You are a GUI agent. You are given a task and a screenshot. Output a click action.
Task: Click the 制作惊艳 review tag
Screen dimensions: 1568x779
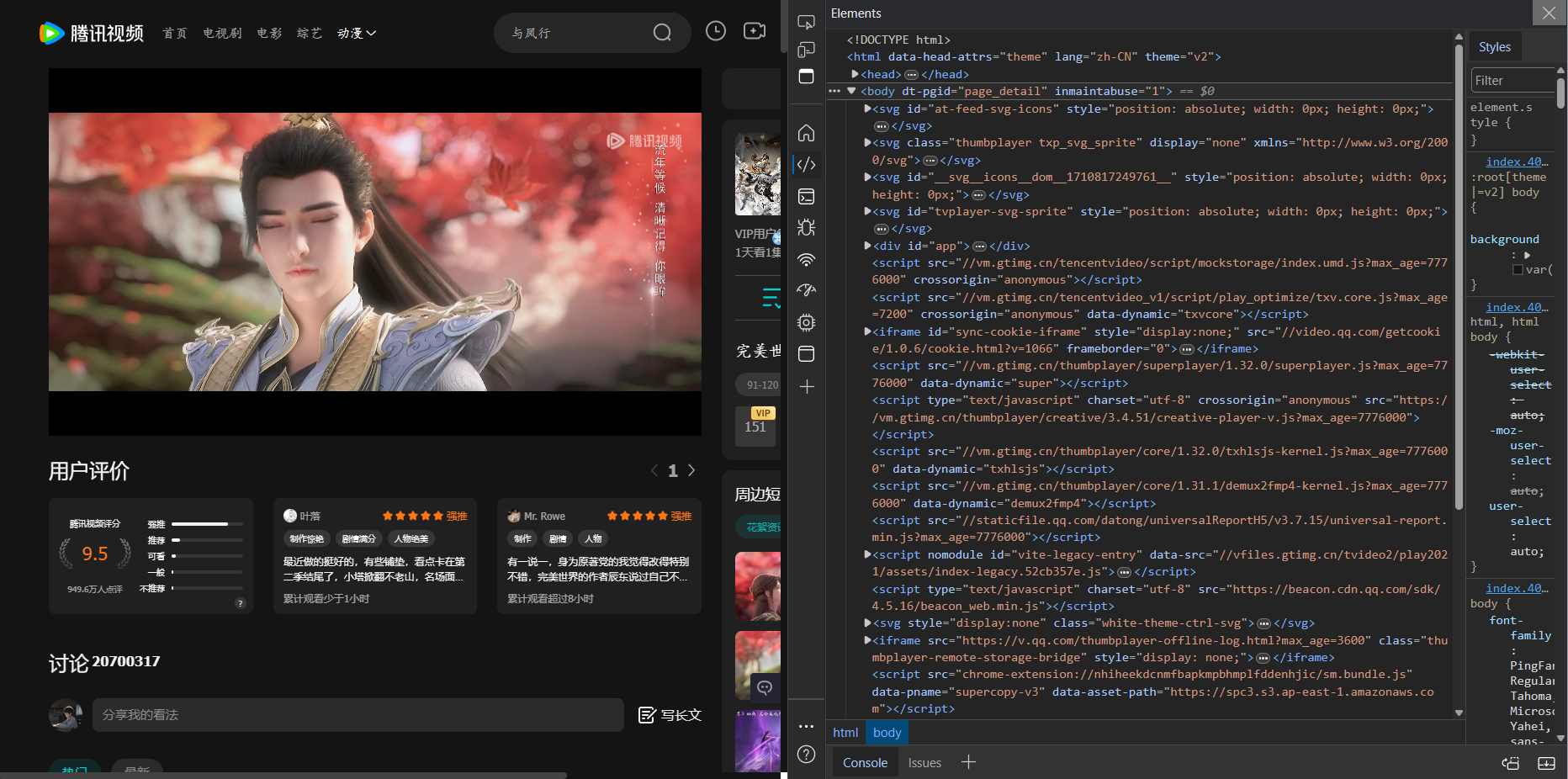[x=307, y=538]
